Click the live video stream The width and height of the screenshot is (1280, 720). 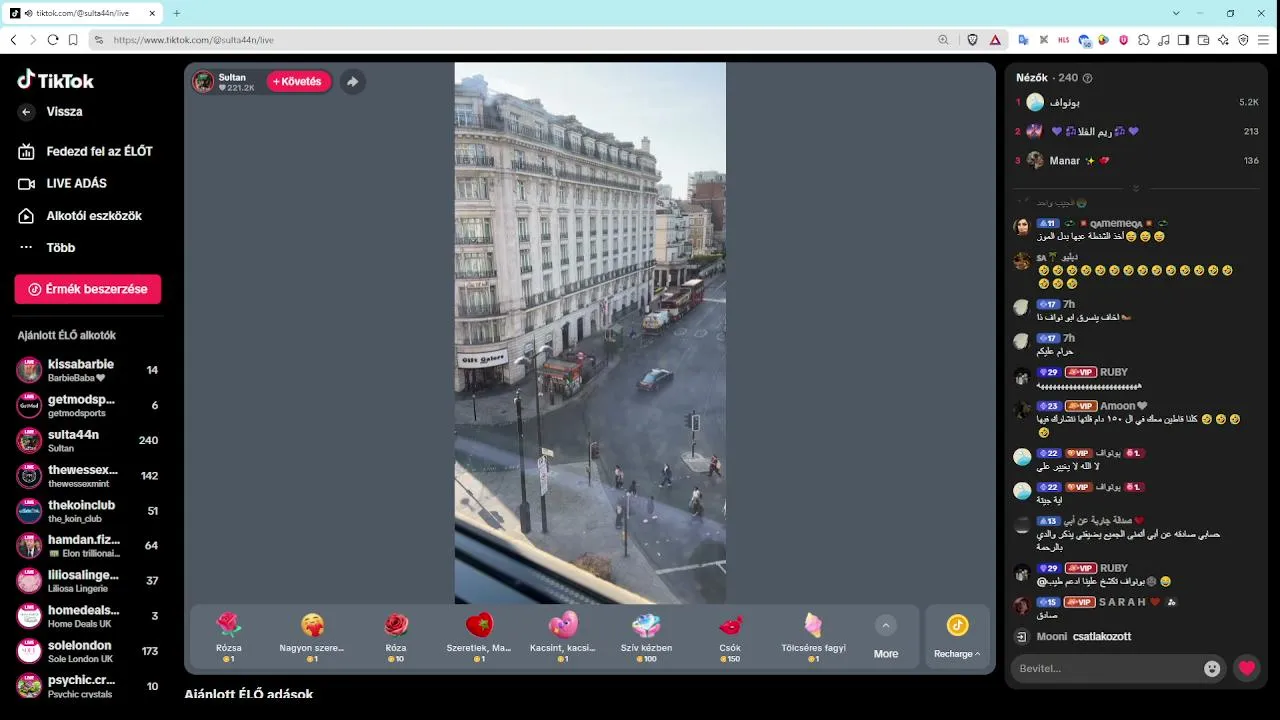590,333
